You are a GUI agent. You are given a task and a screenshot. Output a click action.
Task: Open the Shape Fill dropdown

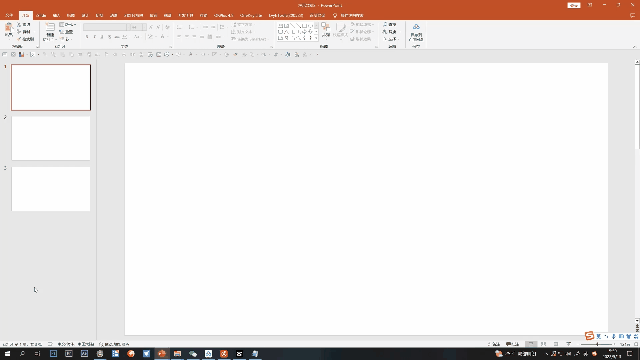362,25
